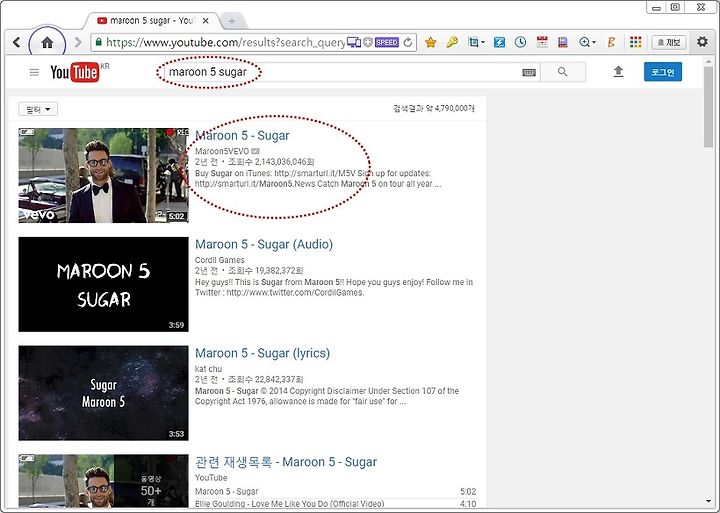Open a new tab
This screenshot has width=720, height=513.
[x=232, y=21]
